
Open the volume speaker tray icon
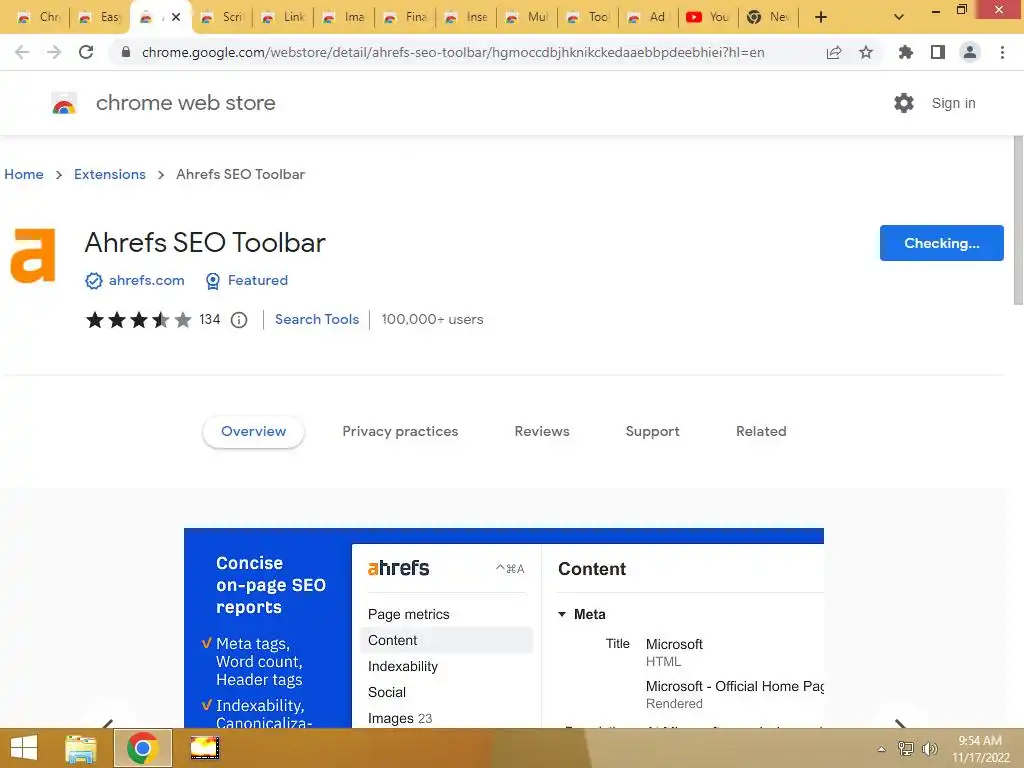pyautogui.click(x=929, y=749)
